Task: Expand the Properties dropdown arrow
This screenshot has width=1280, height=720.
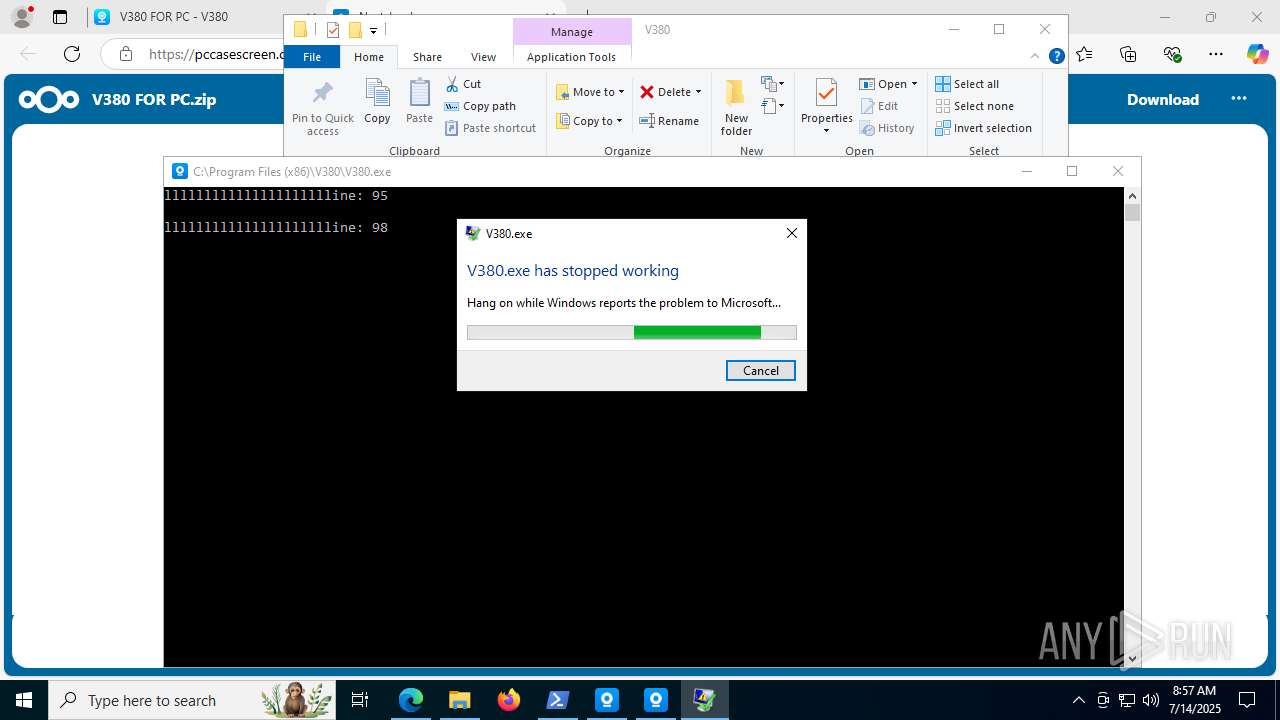Action: pyautogui.click(x=826, y=131)
